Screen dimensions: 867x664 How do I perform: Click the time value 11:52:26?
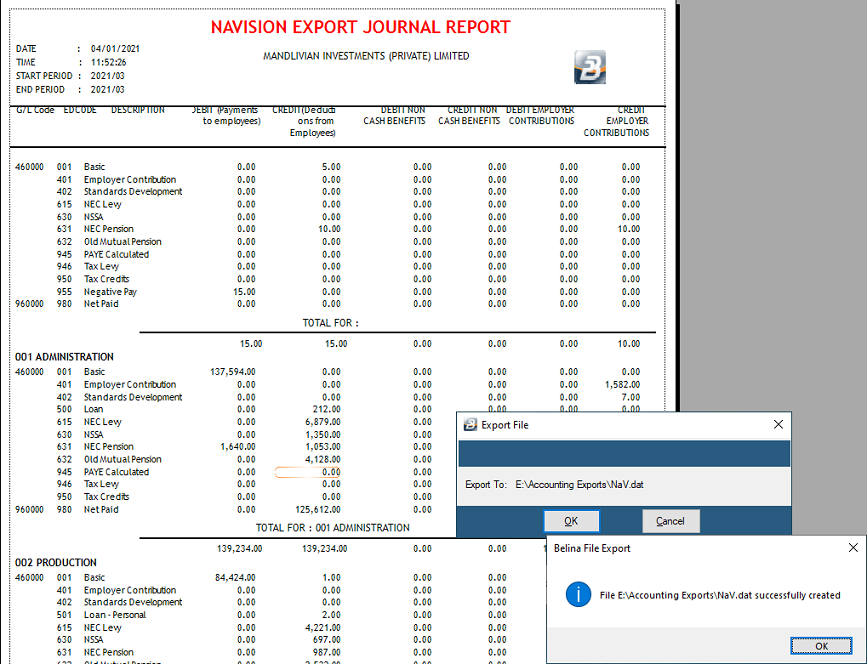108,62
